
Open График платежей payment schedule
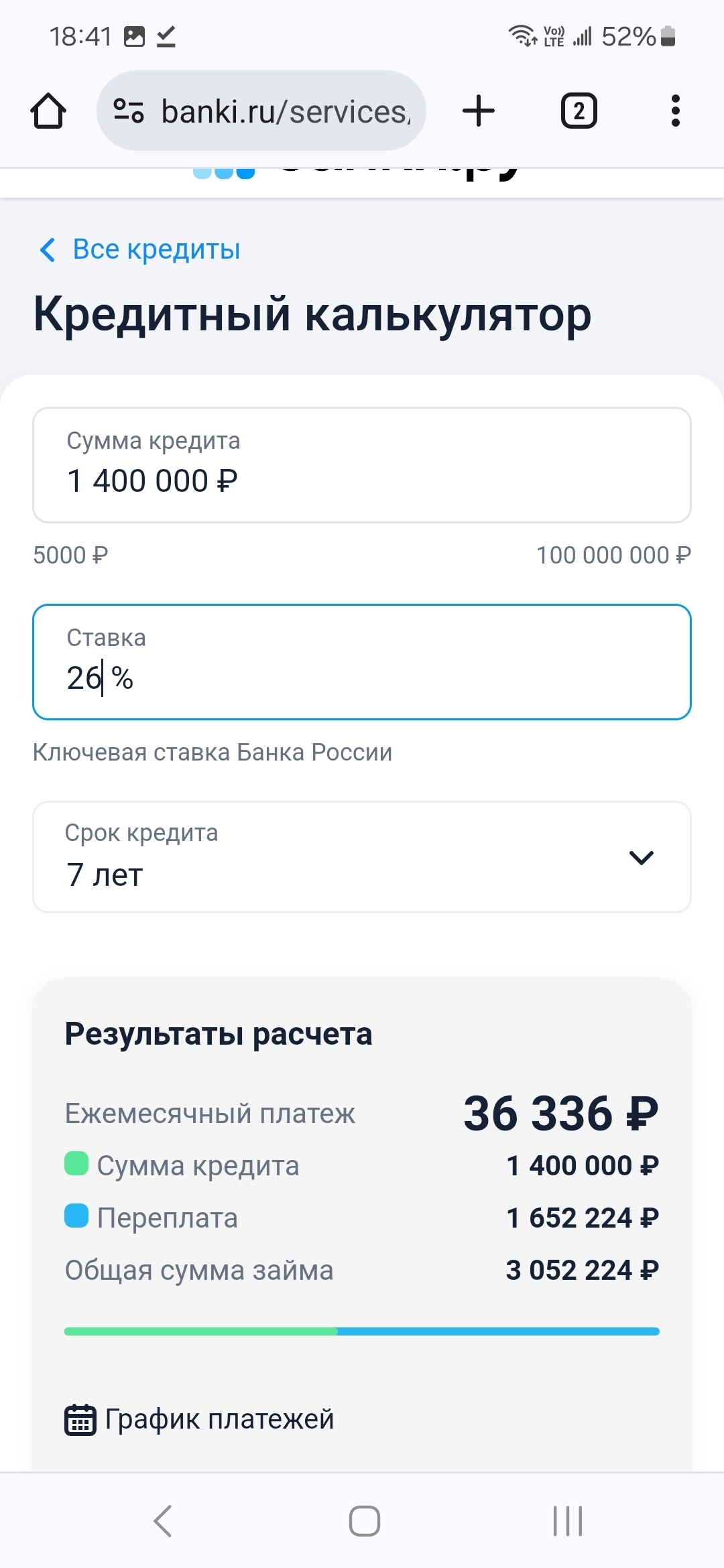[219, 1419]
